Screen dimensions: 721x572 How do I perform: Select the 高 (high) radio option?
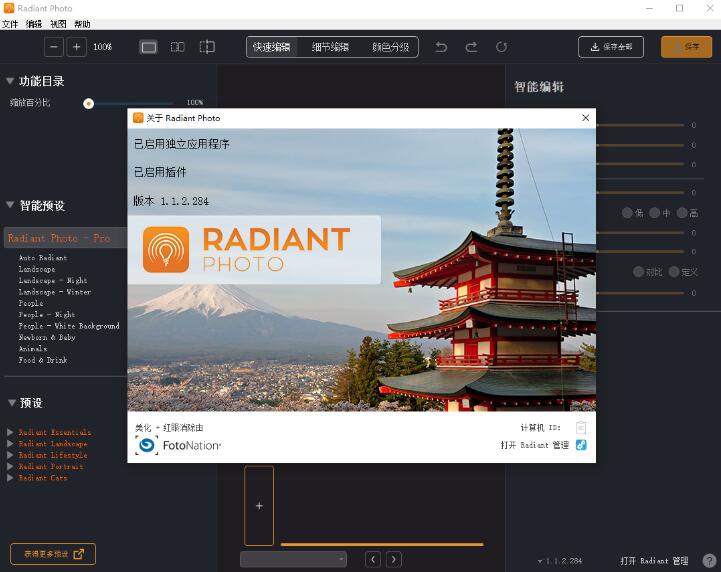pyautogui.click(x=682, y=212)
